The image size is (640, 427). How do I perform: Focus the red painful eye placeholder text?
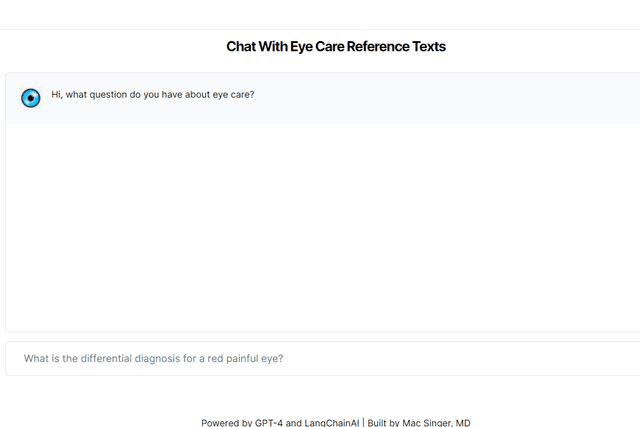pos(153,358)
